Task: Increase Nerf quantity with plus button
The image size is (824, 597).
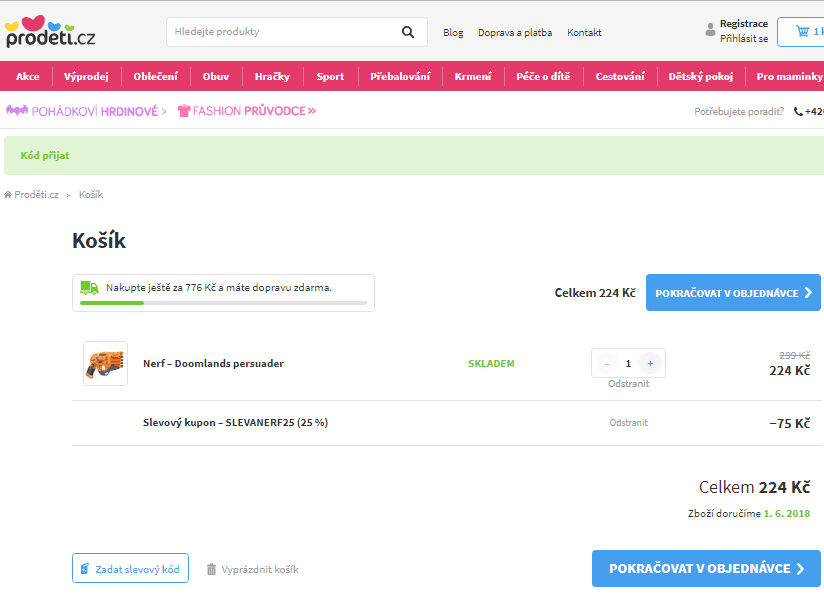Action: [x=650, y=363]
